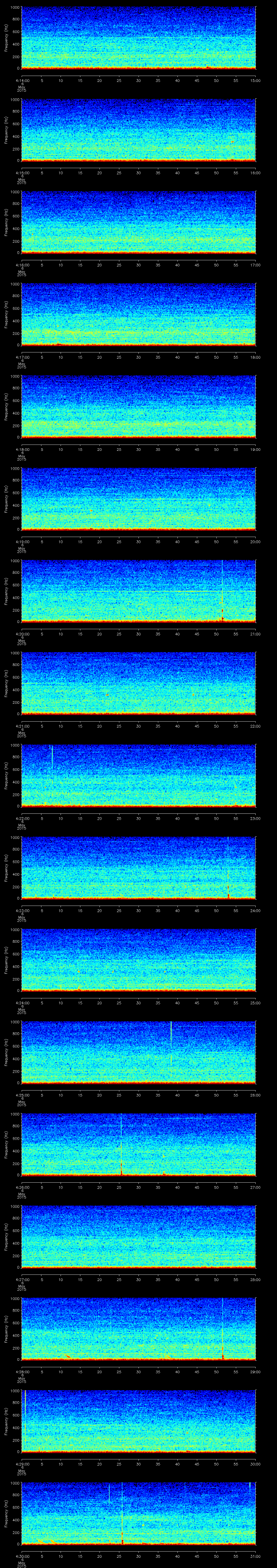Click the 4:20:00 start time label

22,634
